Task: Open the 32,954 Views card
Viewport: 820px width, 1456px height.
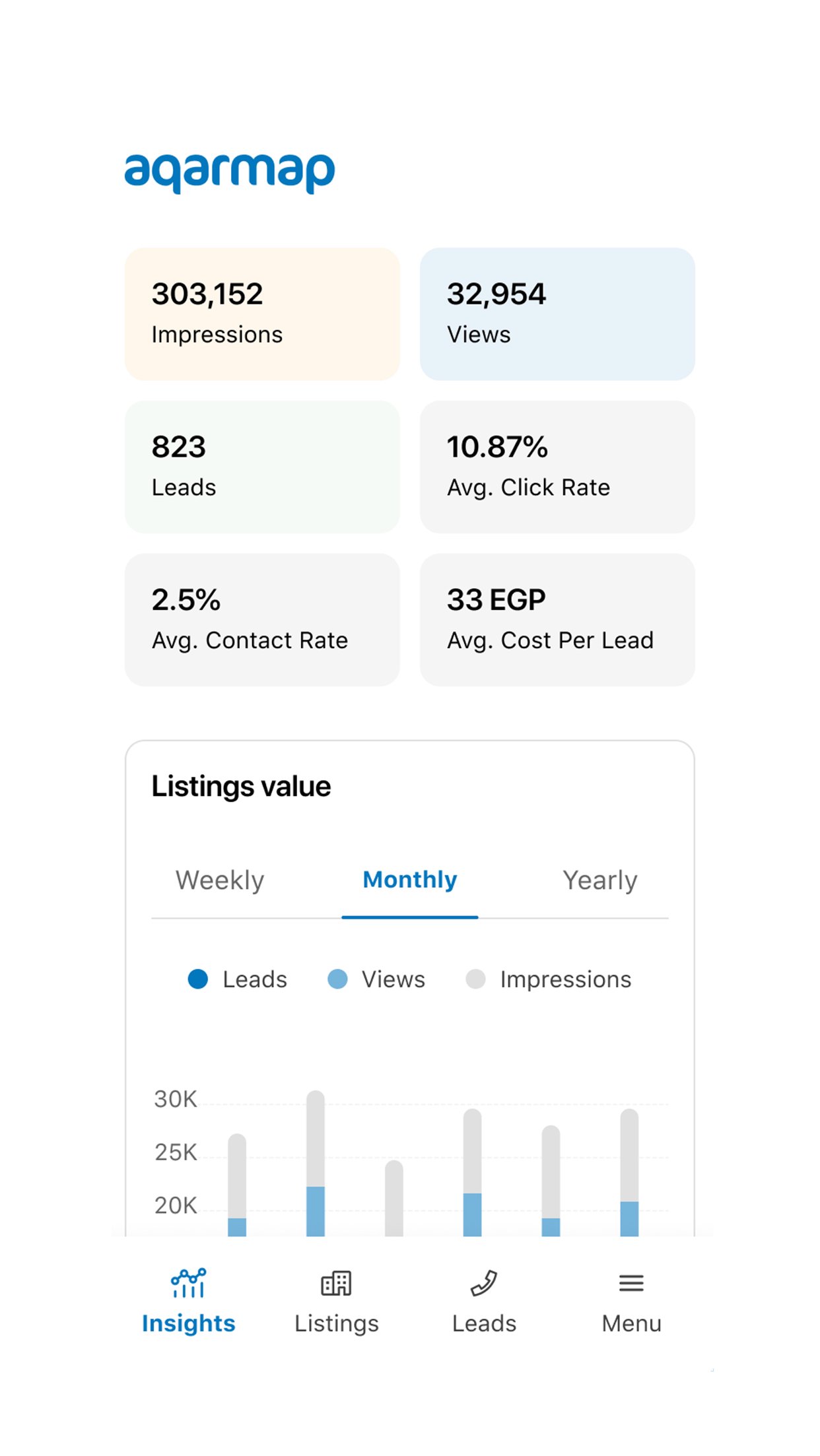Action: [557, 314]
